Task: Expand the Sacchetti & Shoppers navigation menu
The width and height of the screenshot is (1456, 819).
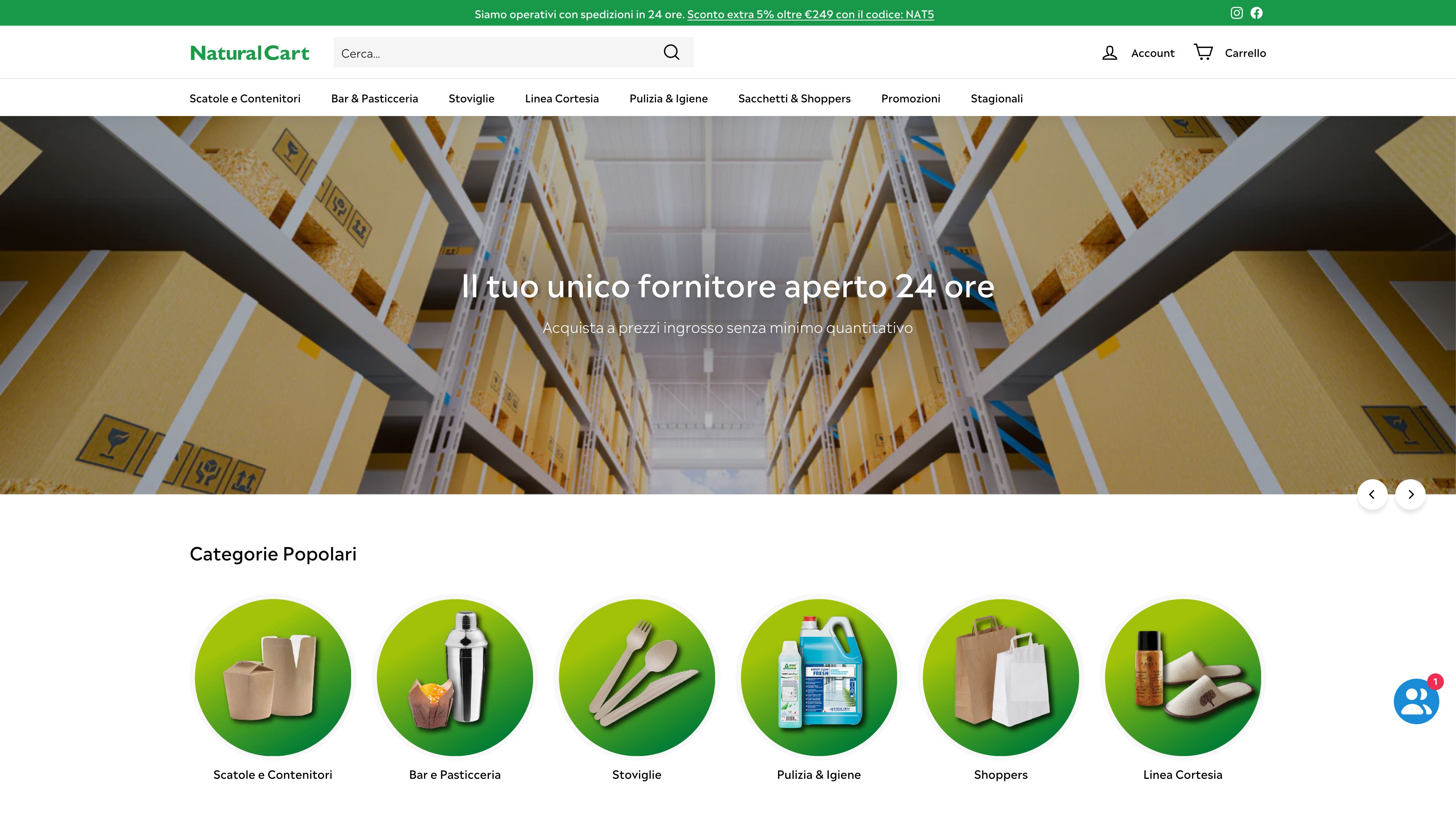Action: pos(794,97)
